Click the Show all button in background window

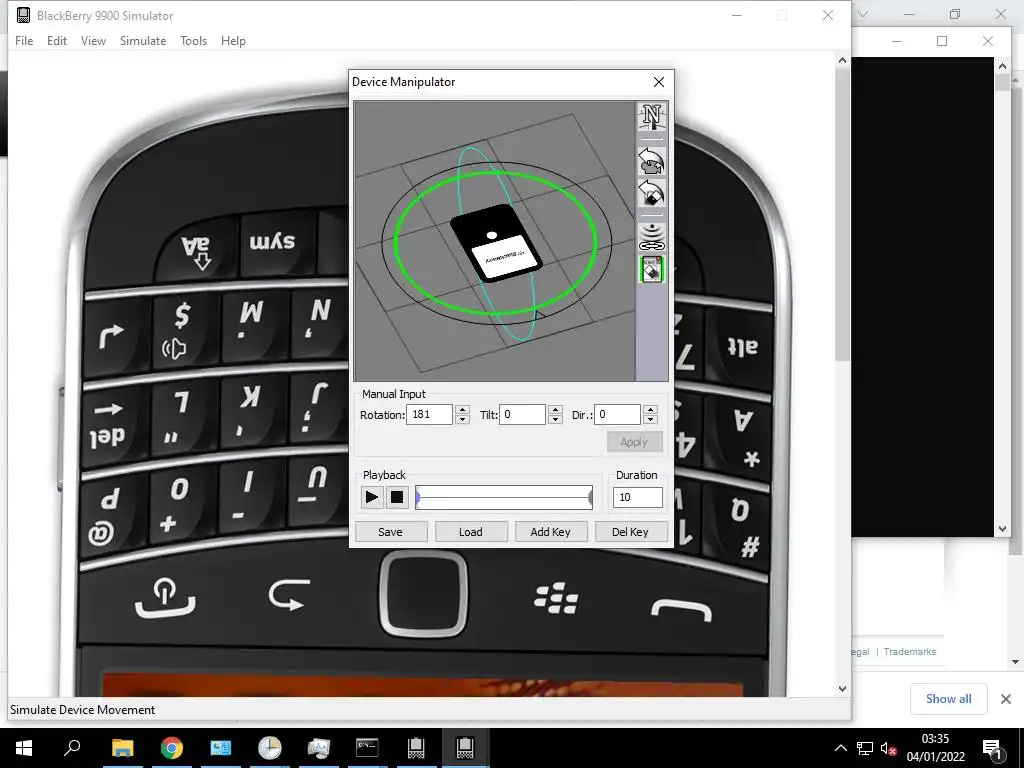948,699
